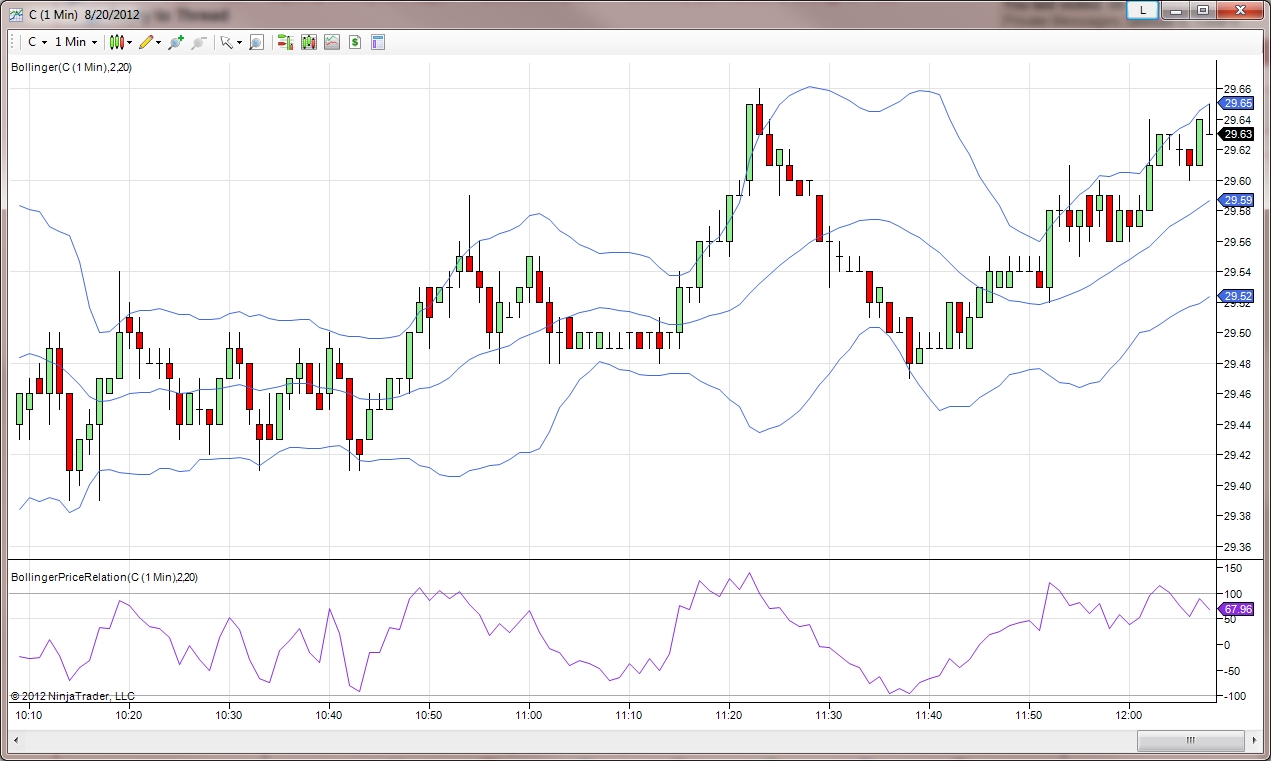The height and width of the screenshot is (761, 1271).
Task: Click the toolbar grip handle
Action: tap(14, 42)
